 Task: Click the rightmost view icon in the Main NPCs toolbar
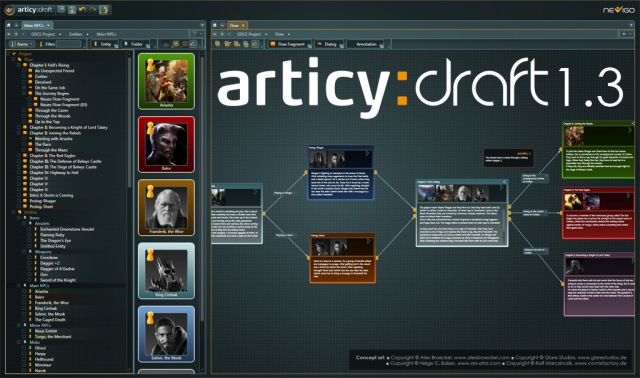193,44
